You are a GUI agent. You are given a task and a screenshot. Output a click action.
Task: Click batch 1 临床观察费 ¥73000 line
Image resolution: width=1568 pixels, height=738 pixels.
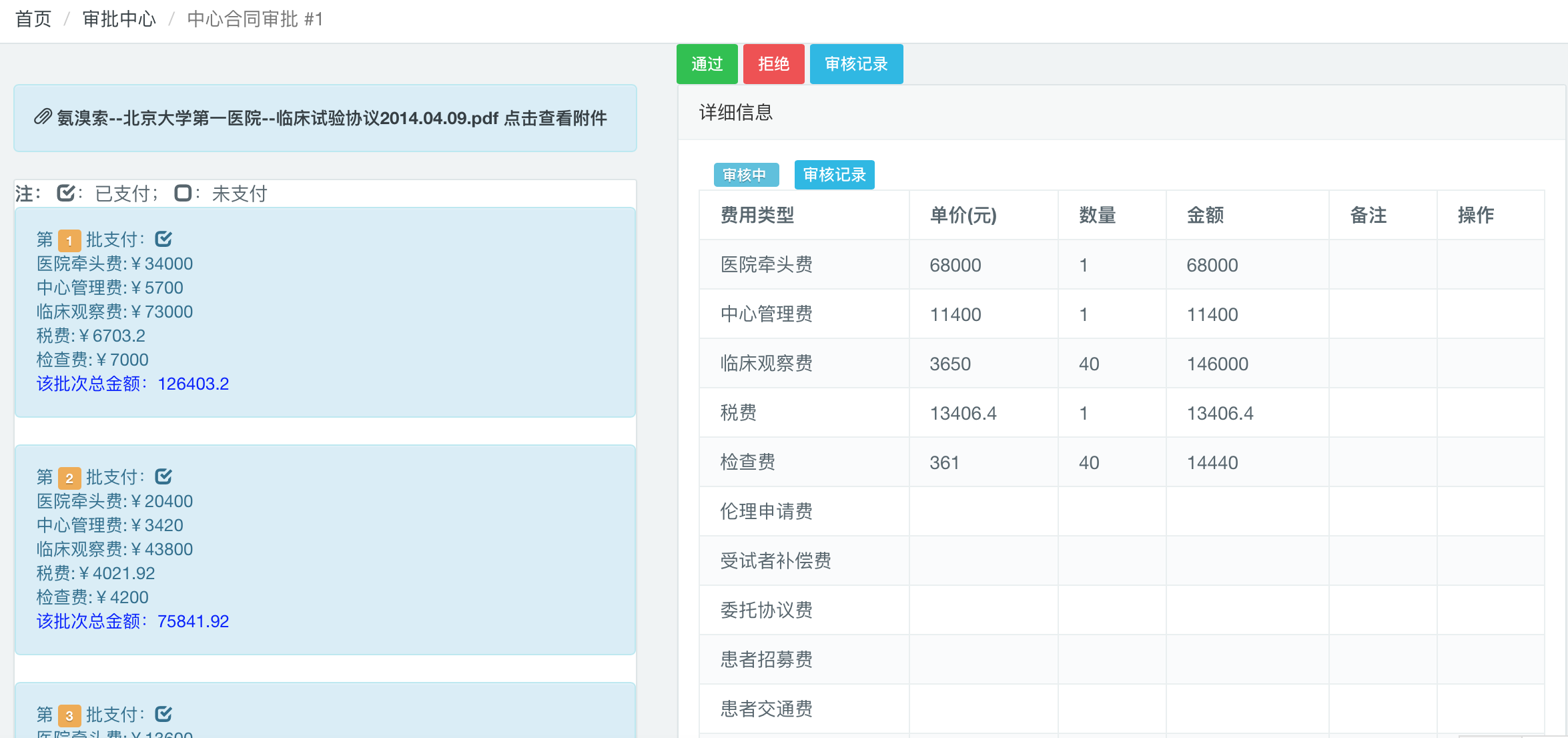114,312
